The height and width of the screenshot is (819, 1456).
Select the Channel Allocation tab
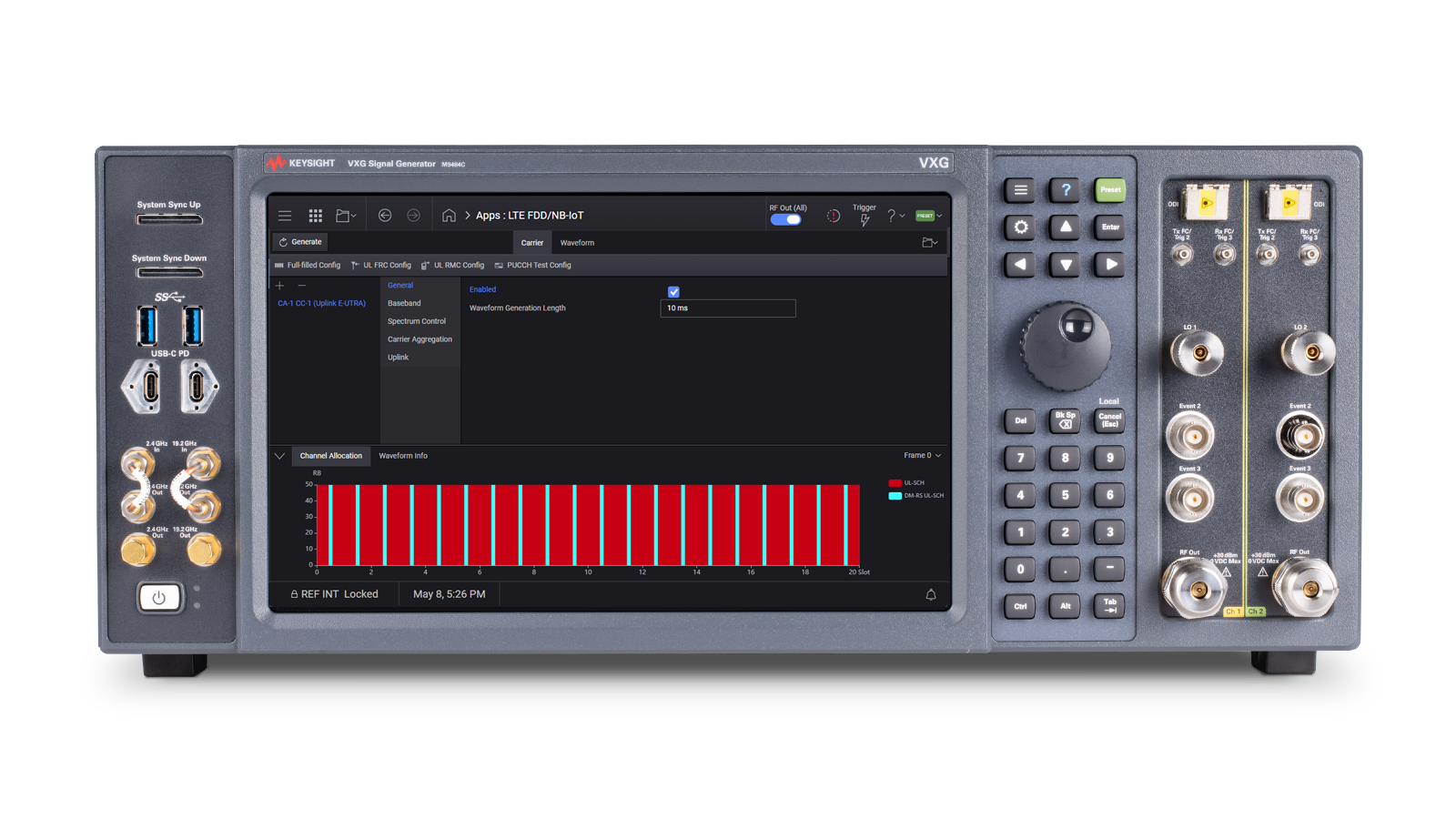click(331, 456)
